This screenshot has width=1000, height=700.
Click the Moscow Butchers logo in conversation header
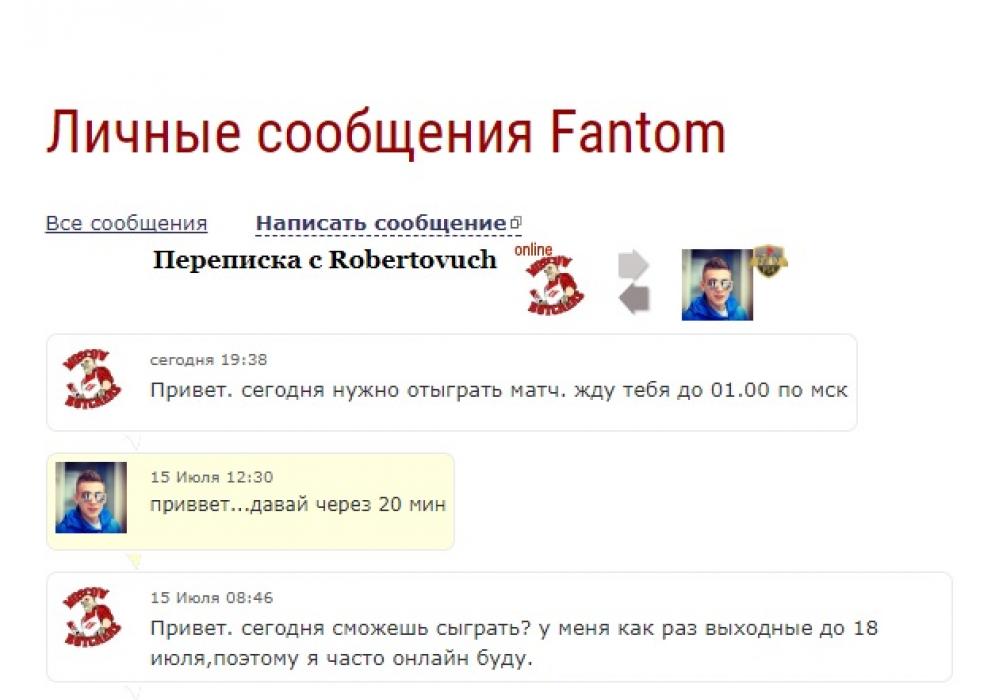point(554,285)
